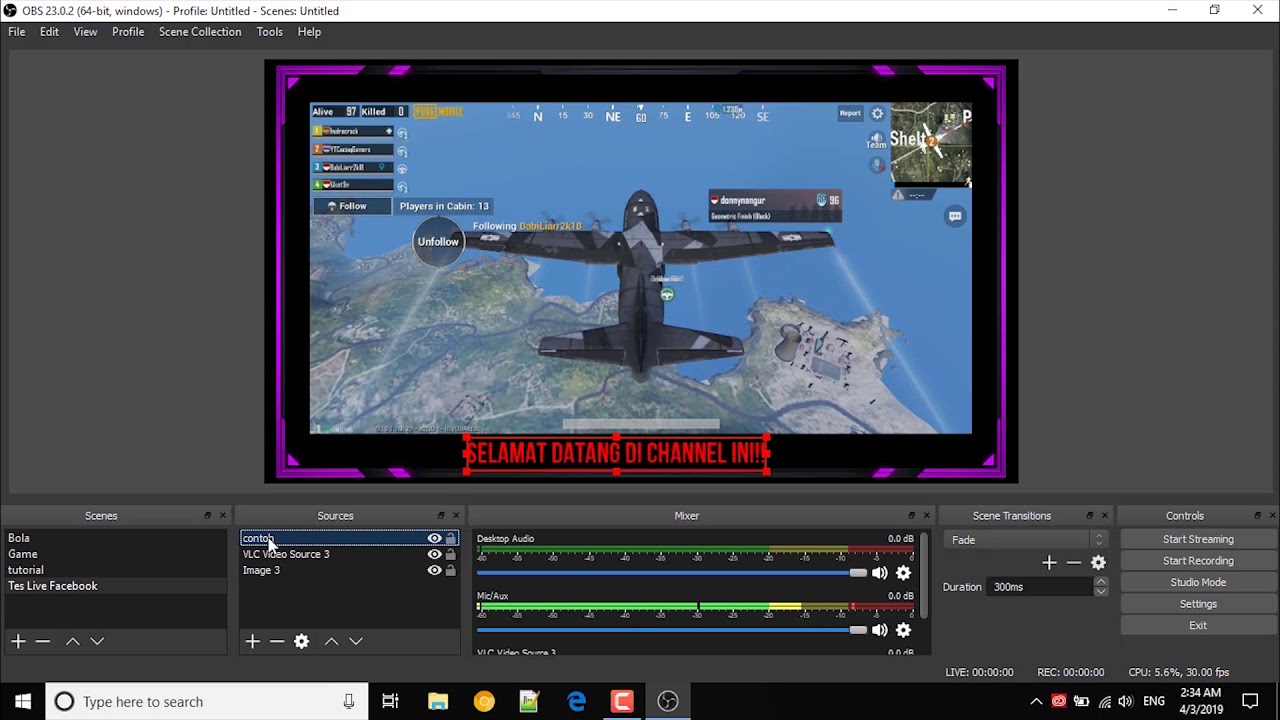1280x720 pixels.
Task: Open the View menu
Action: tap(85, 32)
